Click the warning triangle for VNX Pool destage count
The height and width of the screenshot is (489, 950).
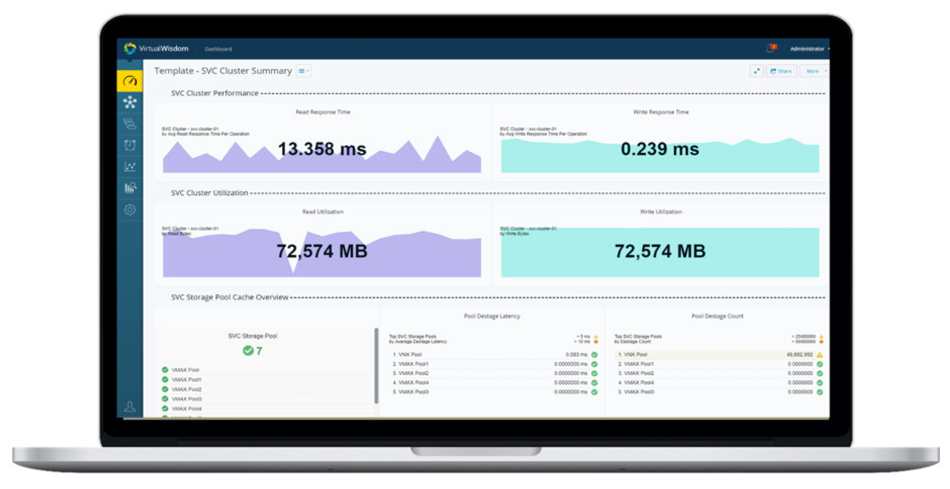click(x=820, y=354)
